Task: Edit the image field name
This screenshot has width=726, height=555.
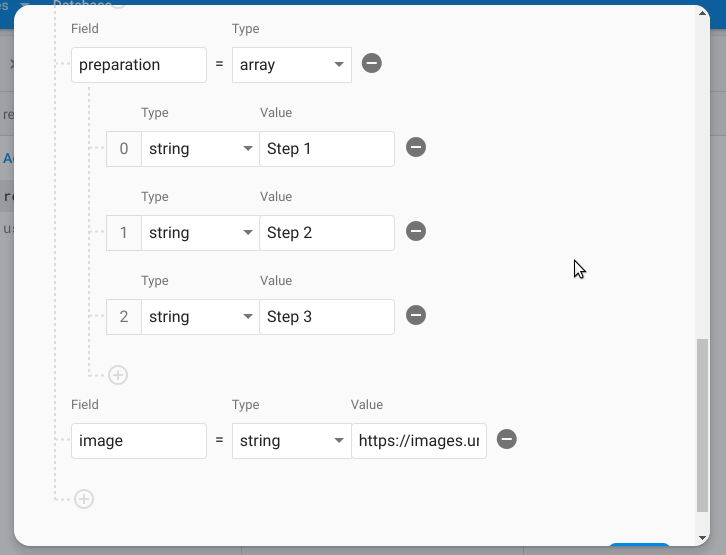Action: tap(139, 441)
